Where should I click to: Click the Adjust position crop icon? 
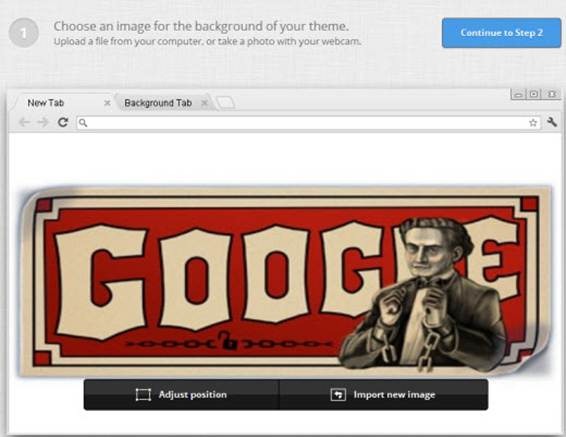pyautogui.click(x=143, y=394)
